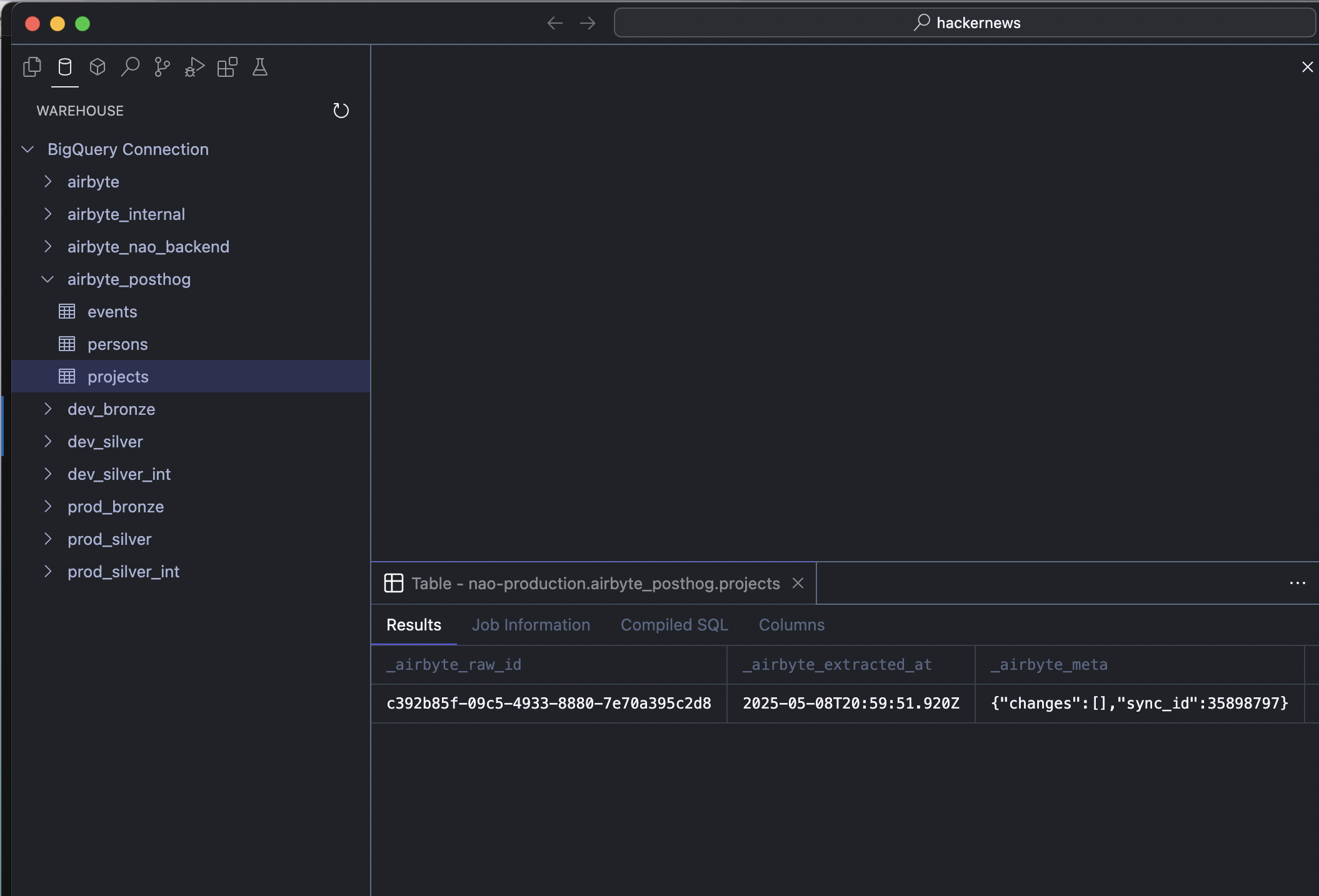
Task: Select the Warehouse database icon
Action: click(x=65, y=67)
